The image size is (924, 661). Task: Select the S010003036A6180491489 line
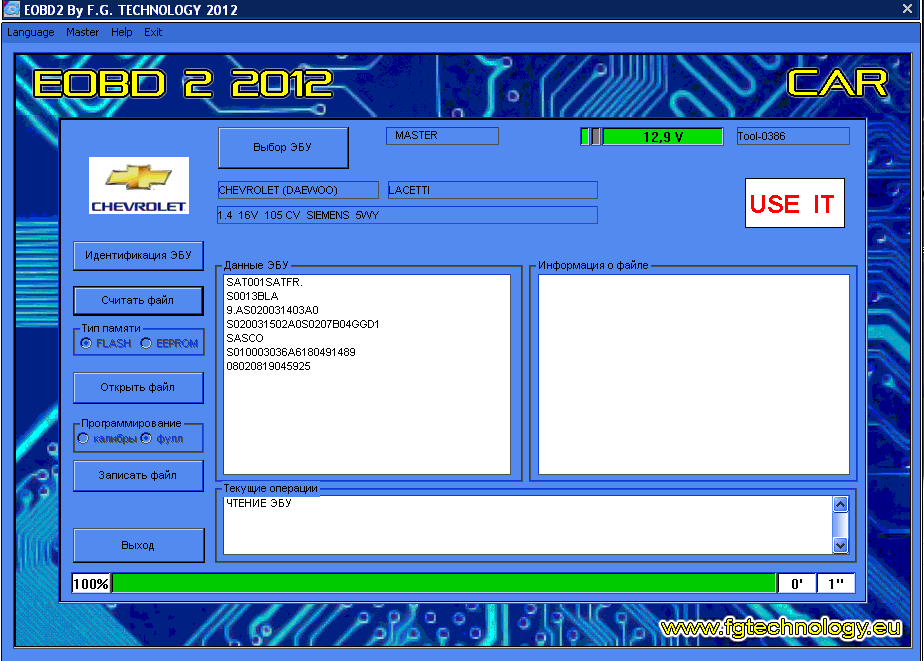tap(291, 352)
